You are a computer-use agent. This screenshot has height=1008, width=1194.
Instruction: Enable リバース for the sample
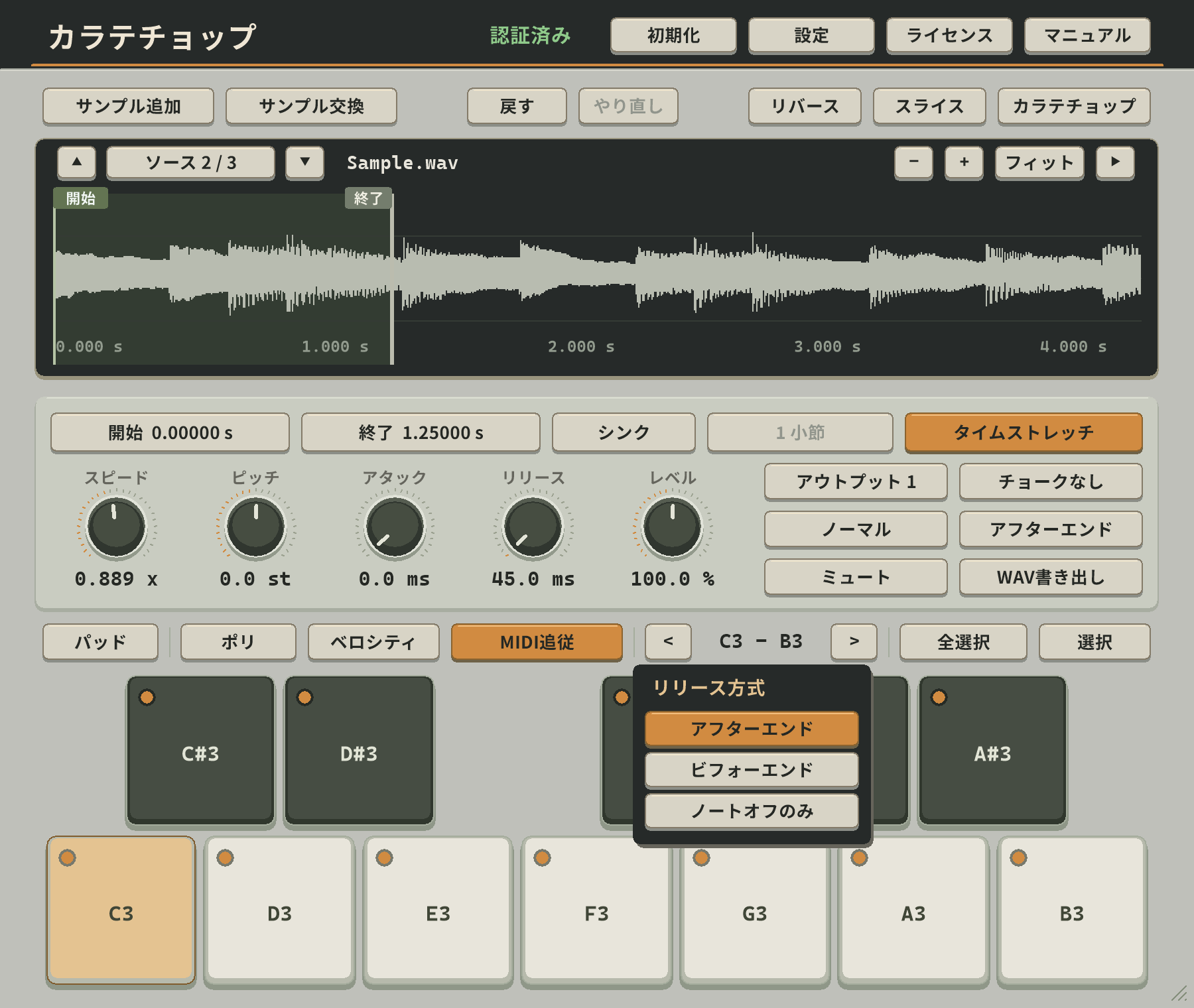tap(805, 106)
